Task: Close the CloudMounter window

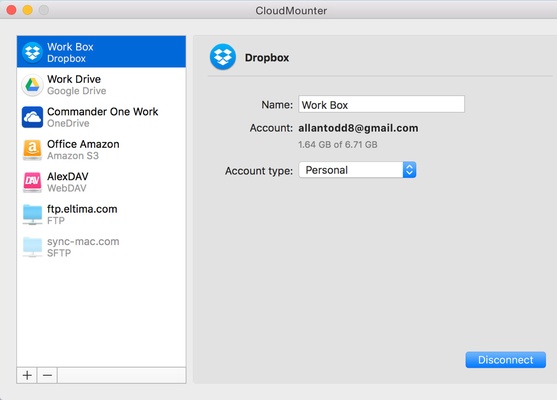Action: pyautogui.click(x=11, y=10)
